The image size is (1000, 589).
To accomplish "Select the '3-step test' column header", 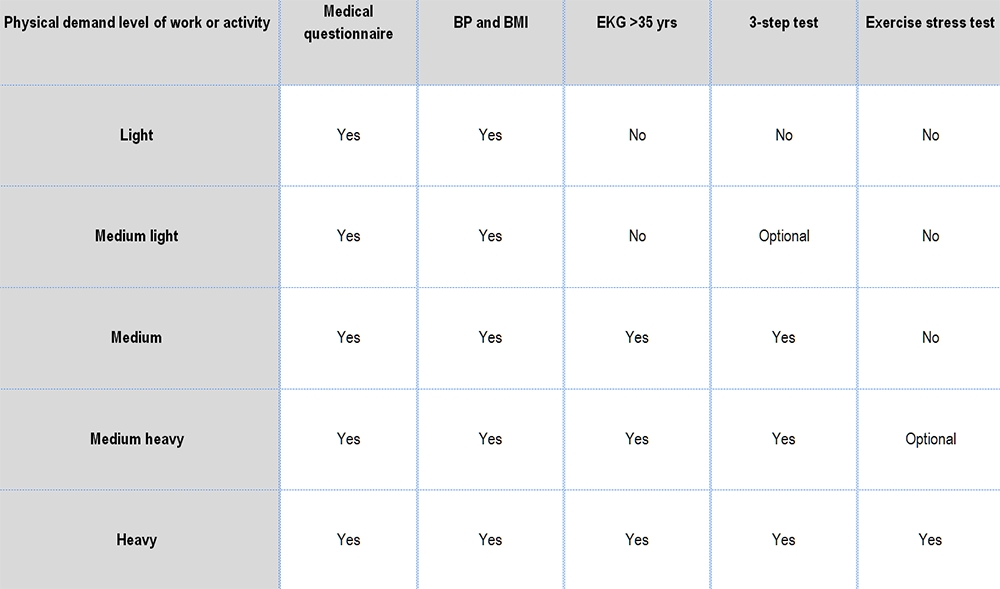I will 784,22.
